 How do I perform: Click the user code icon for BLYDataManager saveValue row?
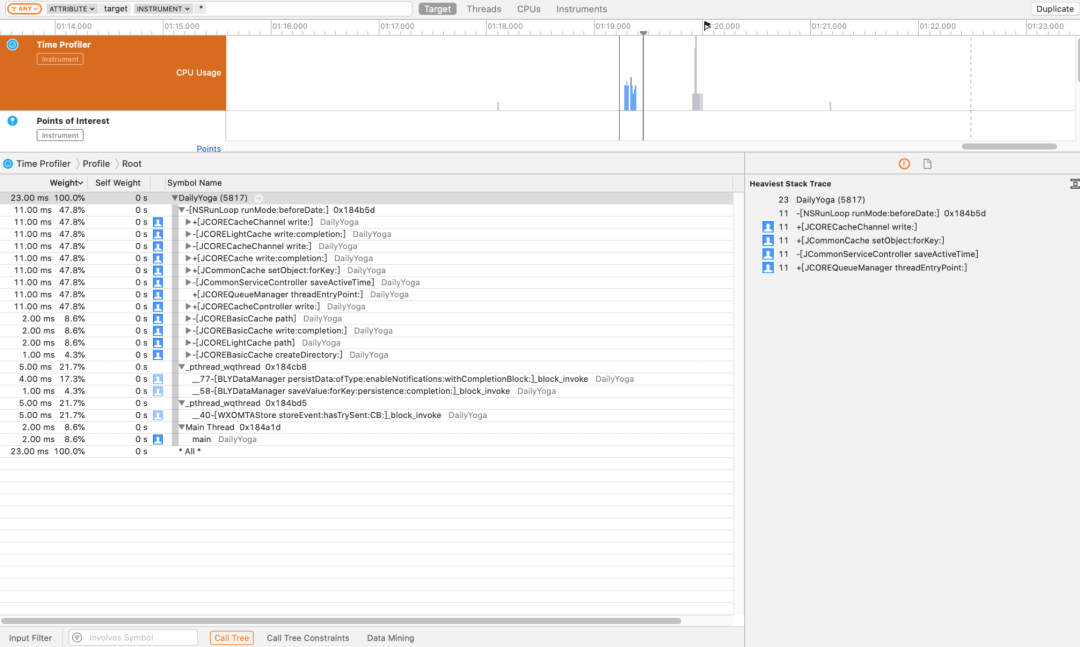(158, 391)
